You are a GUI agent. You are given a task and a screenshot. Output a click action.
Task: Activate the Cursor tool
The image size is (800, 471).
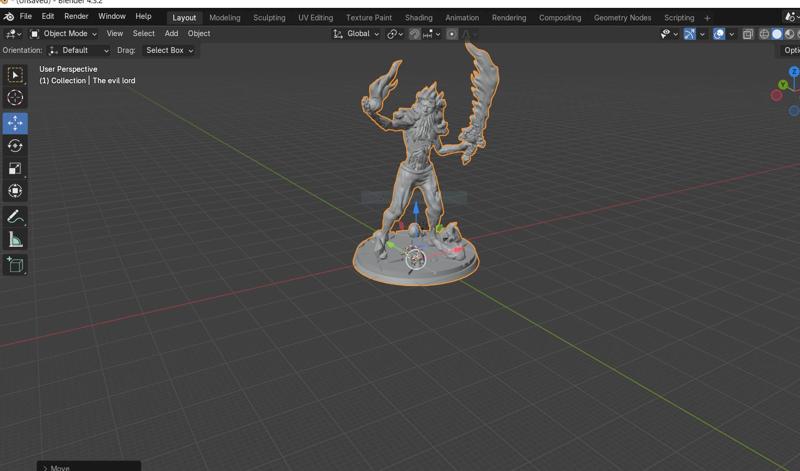[15, 97]
